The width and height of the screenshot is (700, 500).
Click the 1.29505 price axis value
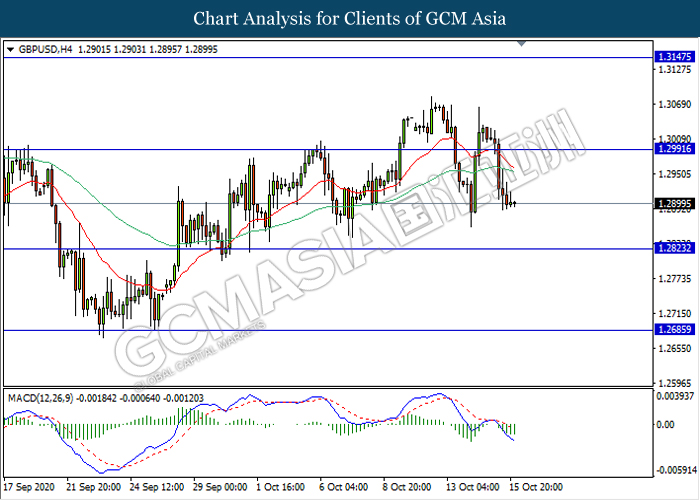675,174
